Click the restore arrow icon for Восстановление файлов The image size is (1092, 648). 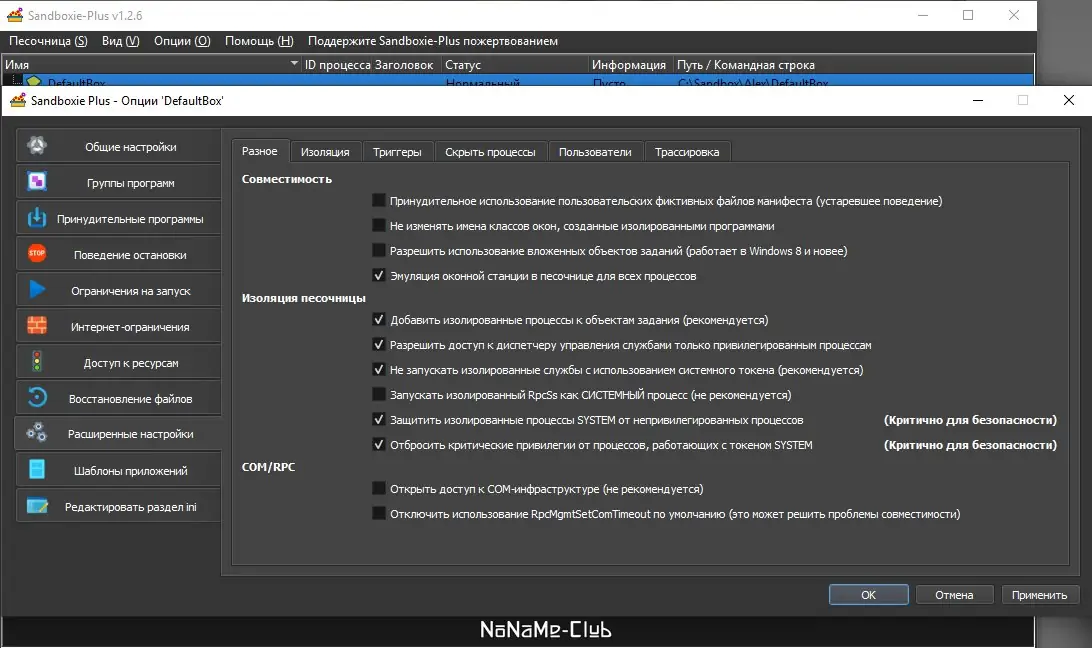click(x=37, y=398)
